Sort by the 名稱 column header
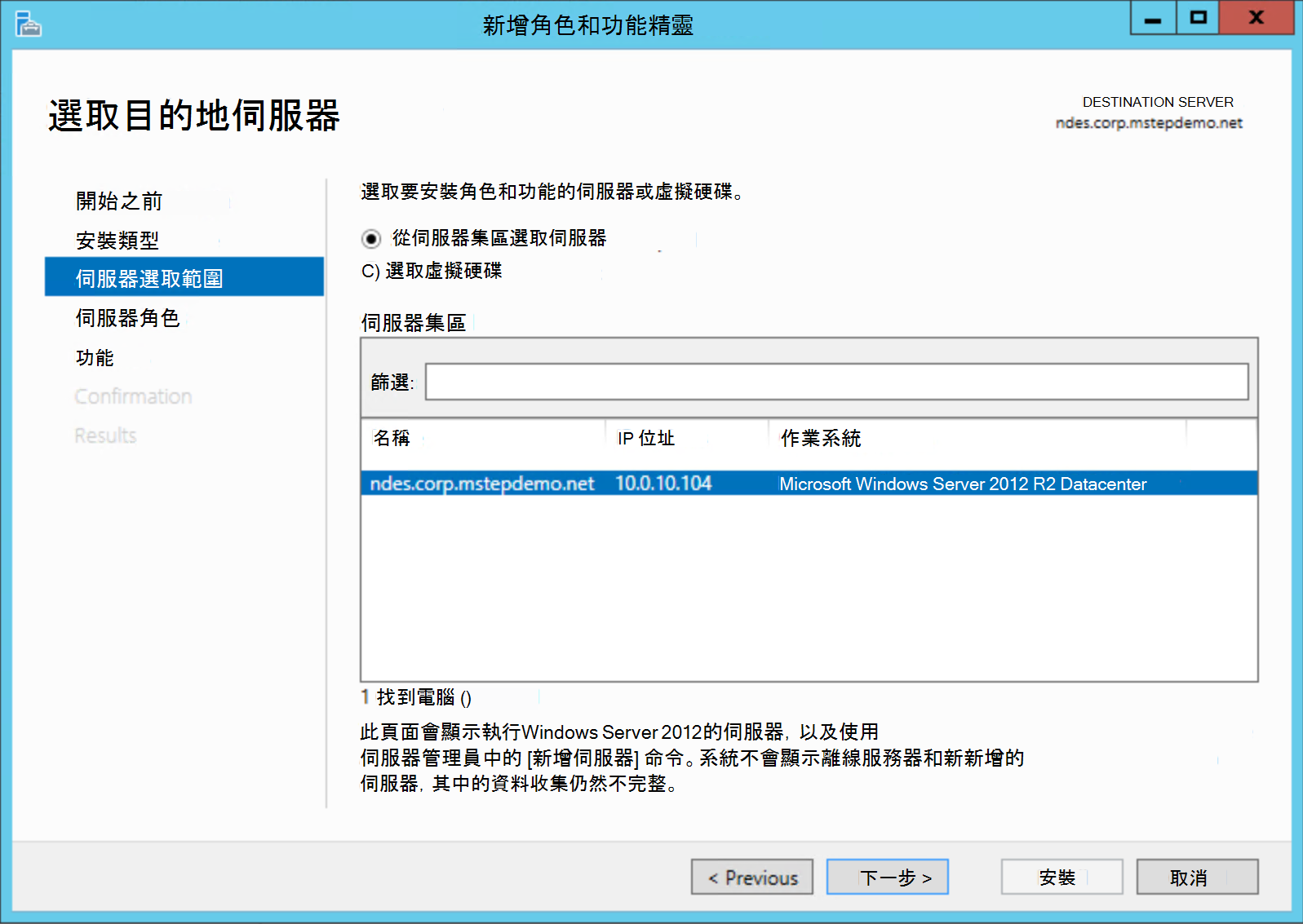The height and width of the screenshot is (924, 1303). (392, 438)
